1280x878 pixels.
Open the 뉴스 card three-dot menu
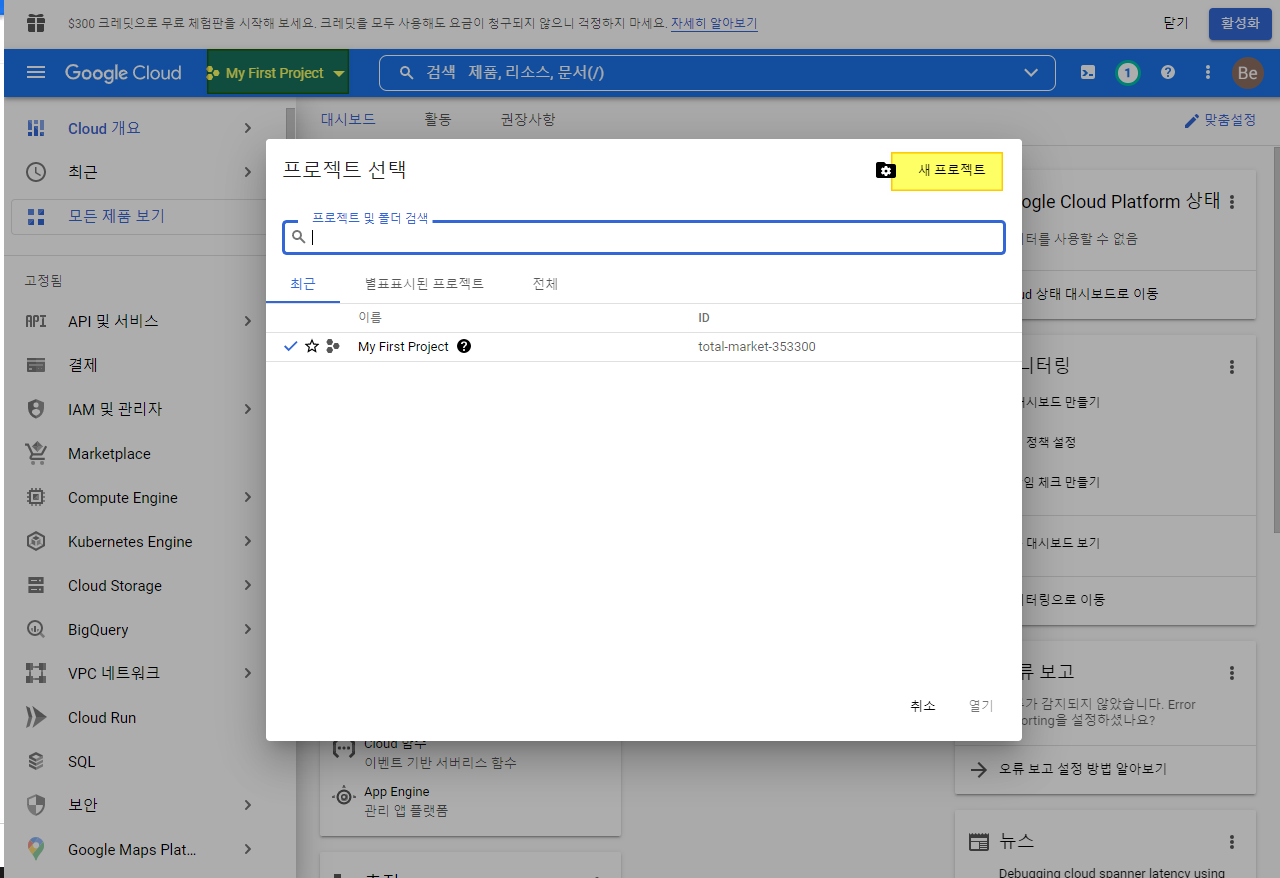pos(1232,842)
